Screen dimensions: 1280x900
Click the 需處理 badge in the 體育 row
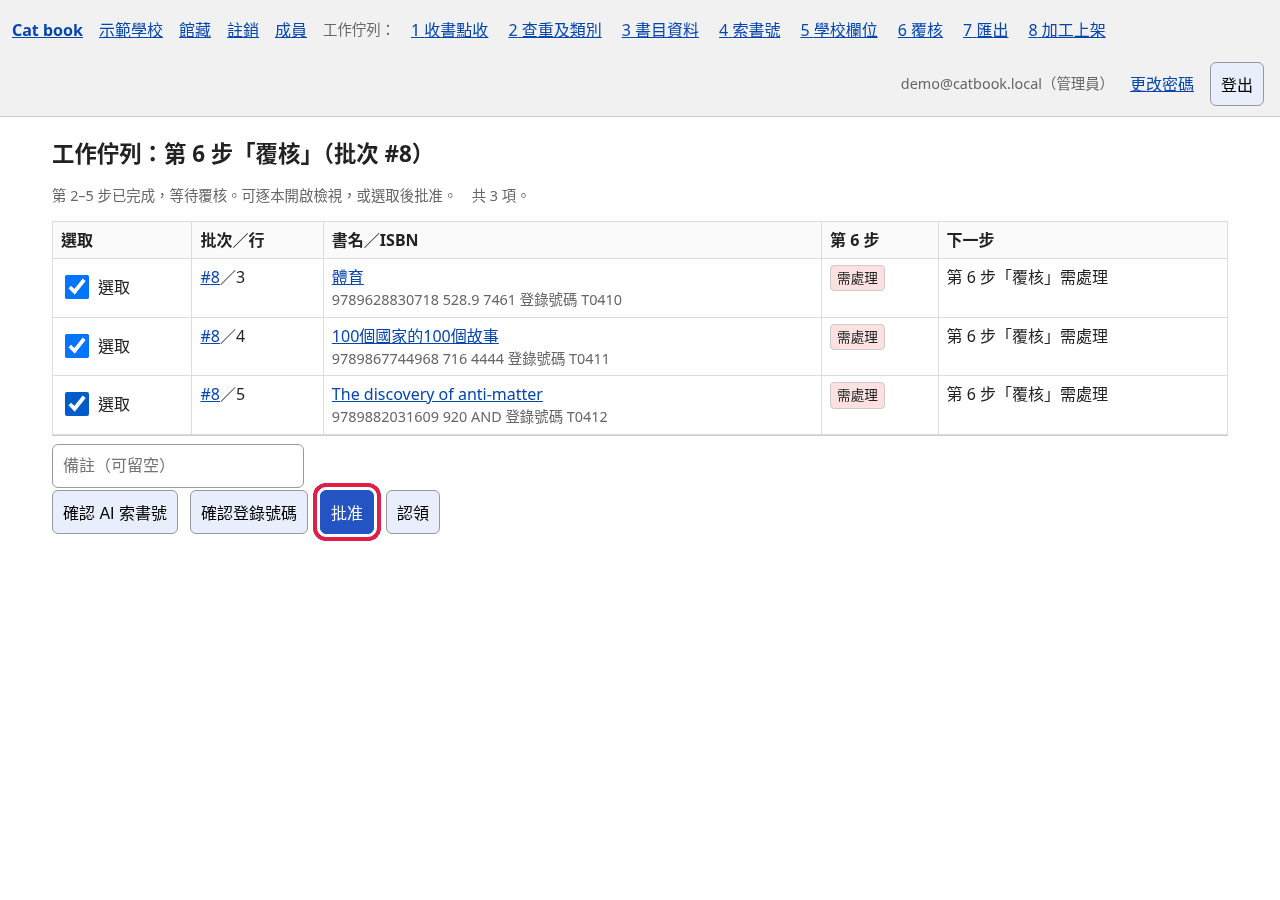tap(857, 278)
